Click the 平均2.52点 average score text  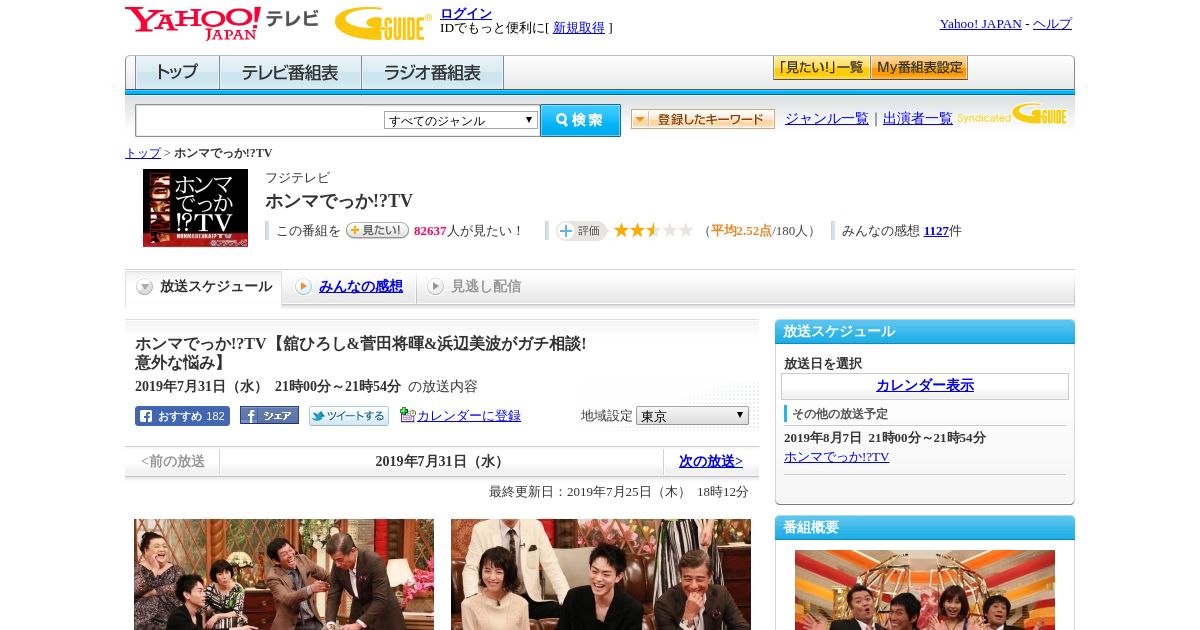[x=741, y=231]
